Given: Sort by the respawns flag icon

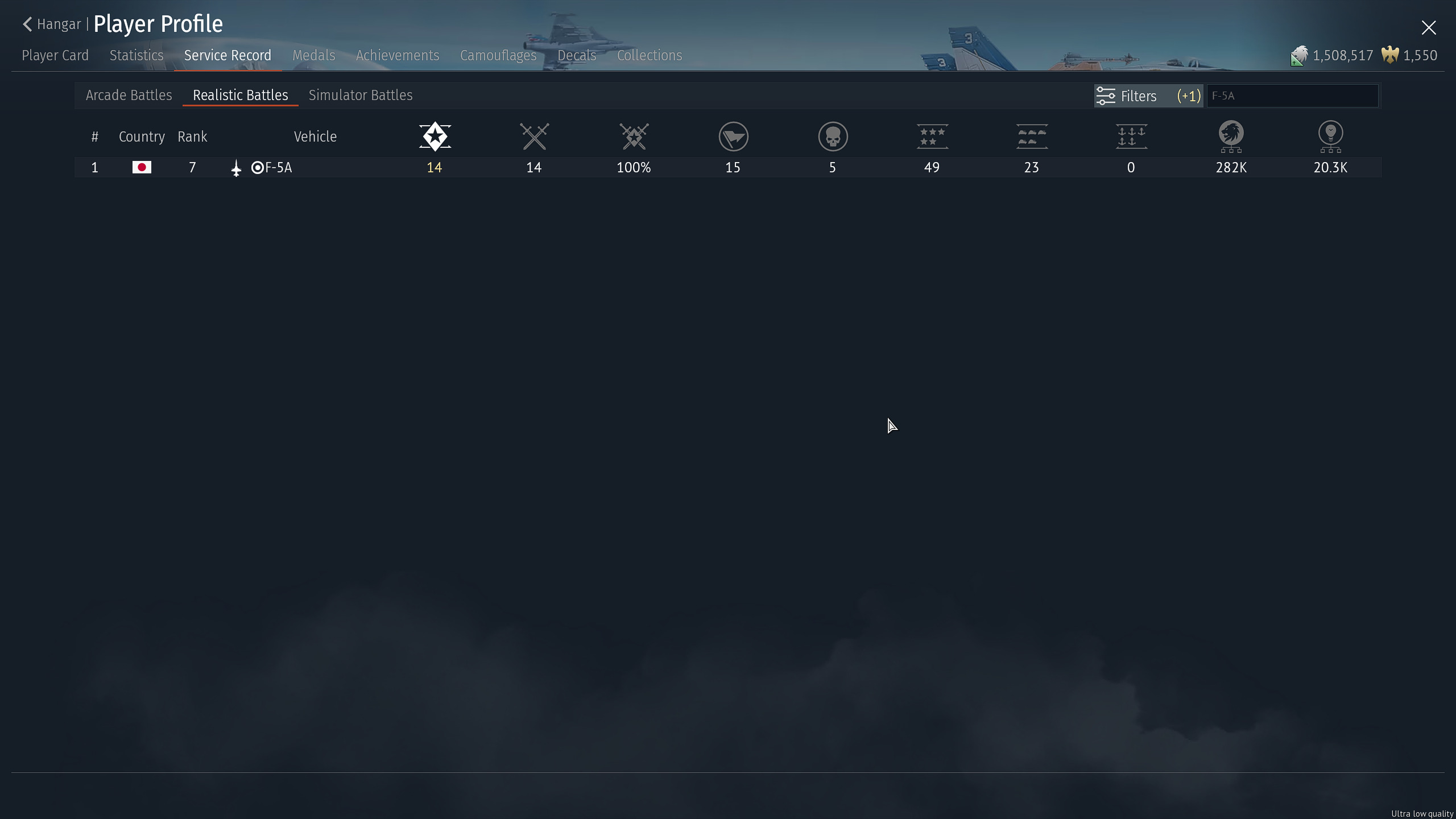Looking at the screenshot, I should click(x=733, y=136).
